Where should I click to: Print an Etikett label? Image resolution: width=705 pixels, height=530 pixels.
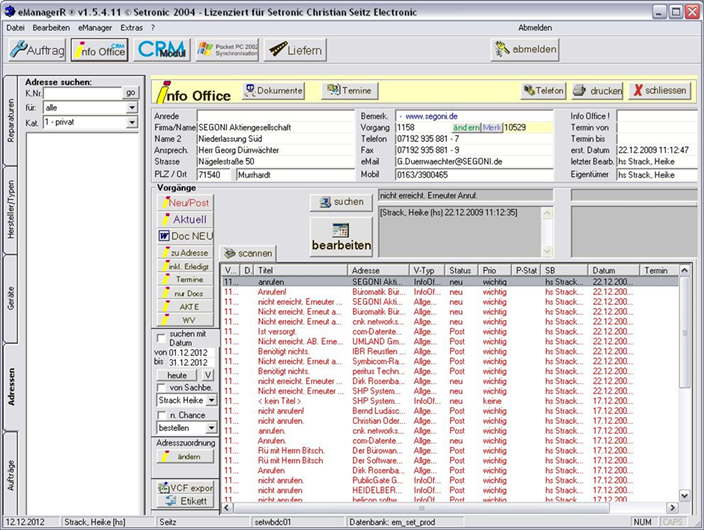coord(185,501)
